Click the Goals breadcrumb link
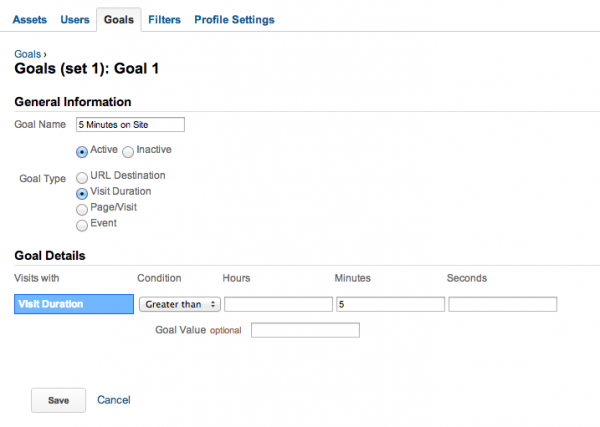Screen dimensions: 600x427 click(28, 55)
